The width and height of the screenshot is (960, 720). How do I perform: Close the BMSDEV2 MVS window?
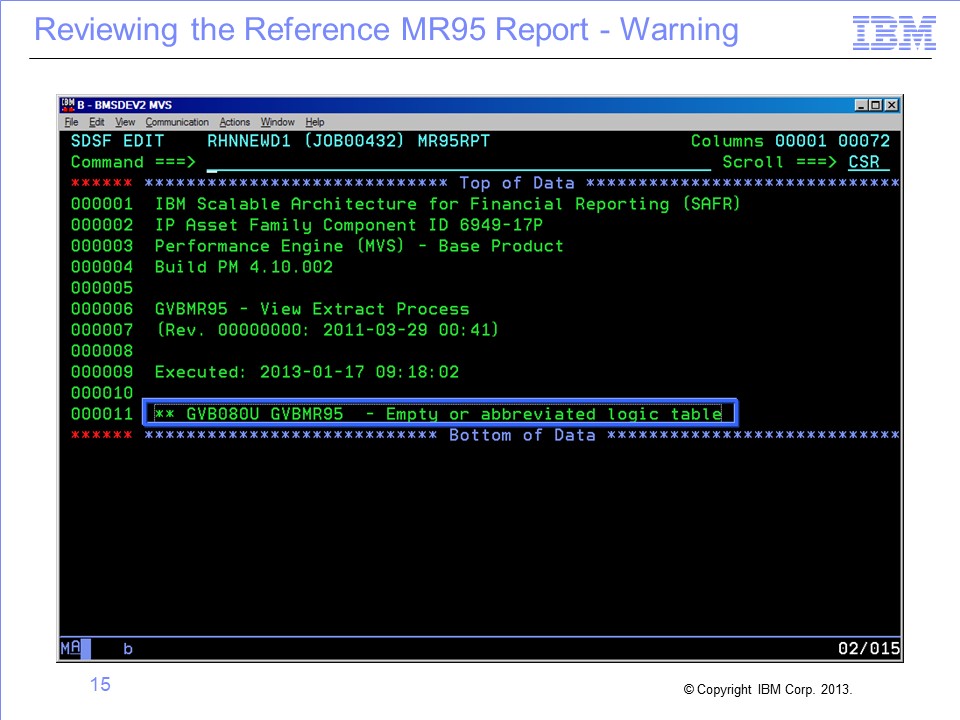coord(891,105)
